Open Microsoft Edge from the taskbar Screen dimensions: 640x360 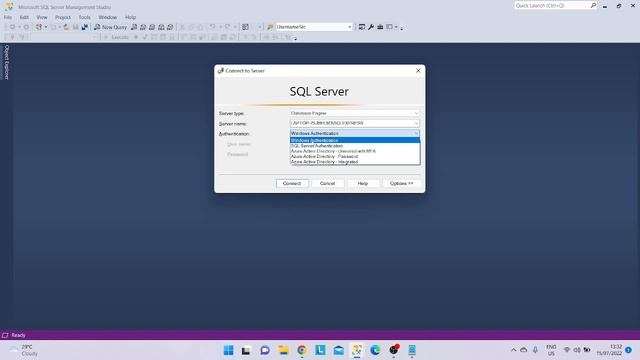coord(375,350)
